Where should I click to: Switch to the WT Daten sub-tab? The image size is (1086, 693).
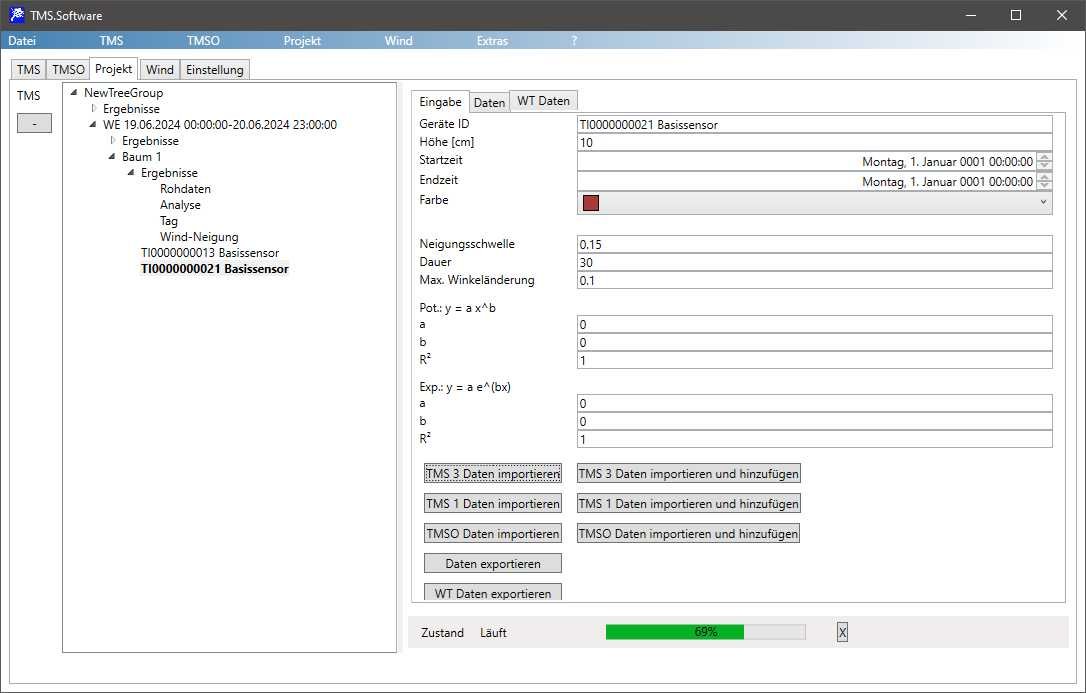click(543, 101)
